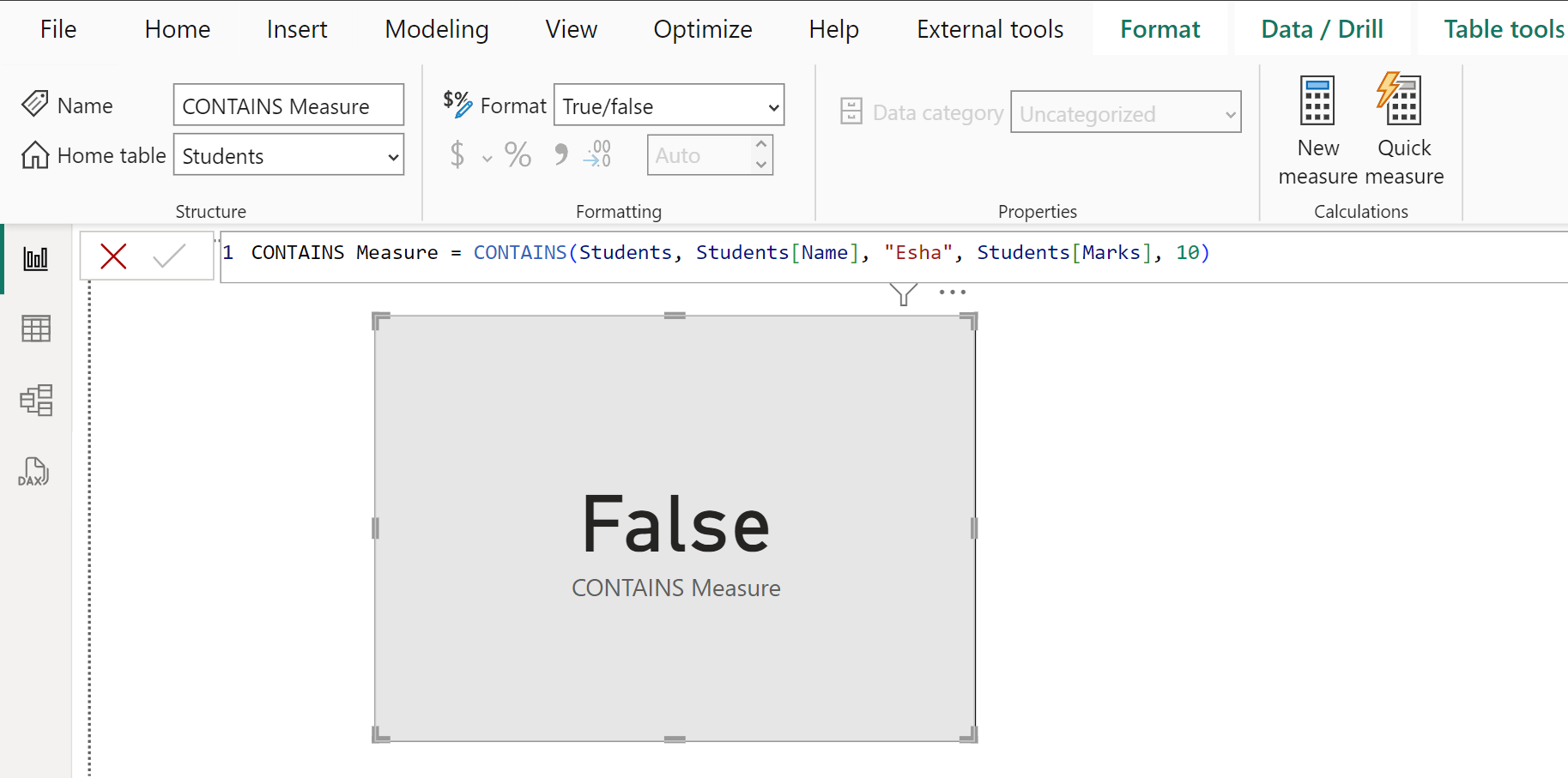Toggle the thousands separator formatting
The image size is (1568, 778).
(561, 154)
